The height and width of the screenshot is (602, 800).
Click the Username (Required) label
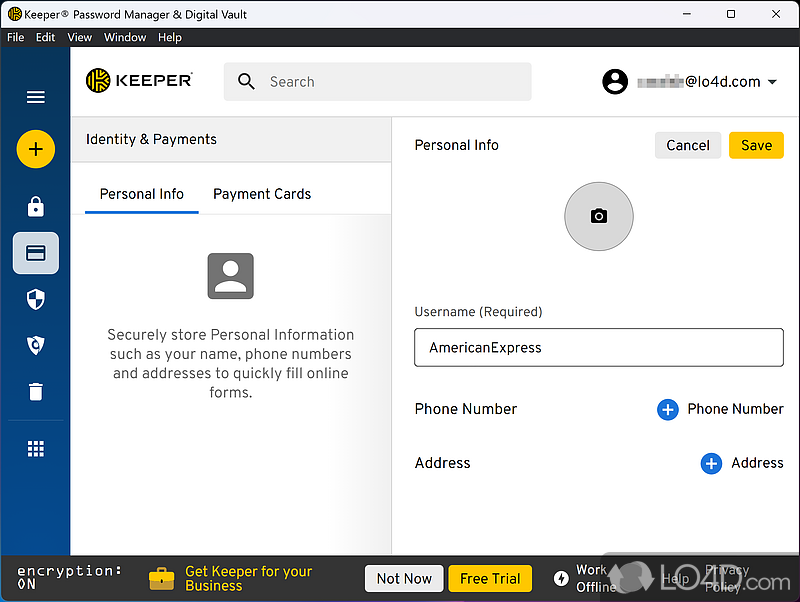click(478, 312)
